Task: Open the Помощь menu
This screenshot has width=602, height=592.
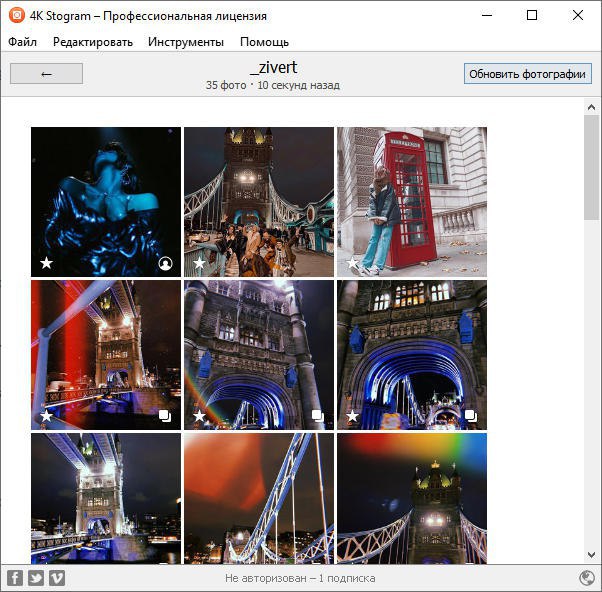Action: coord(264,41)
